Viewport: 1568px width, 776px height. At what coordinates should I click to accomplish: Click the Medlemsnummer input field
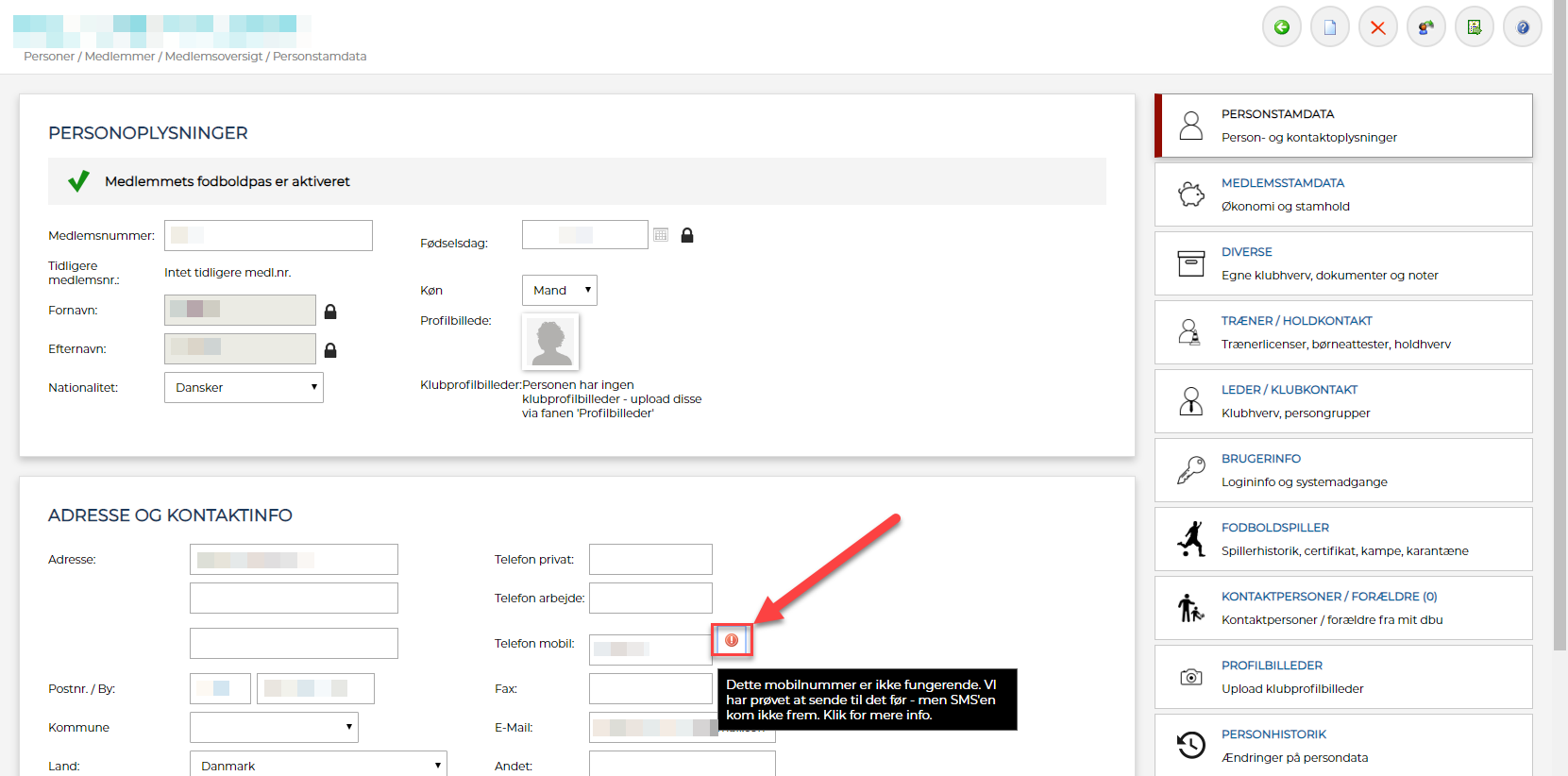click(268, 235)
